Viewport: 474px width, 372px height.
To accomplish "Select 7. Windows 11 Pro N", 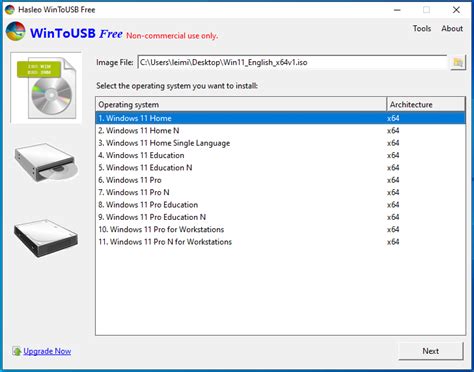I will tap(280, 192).
